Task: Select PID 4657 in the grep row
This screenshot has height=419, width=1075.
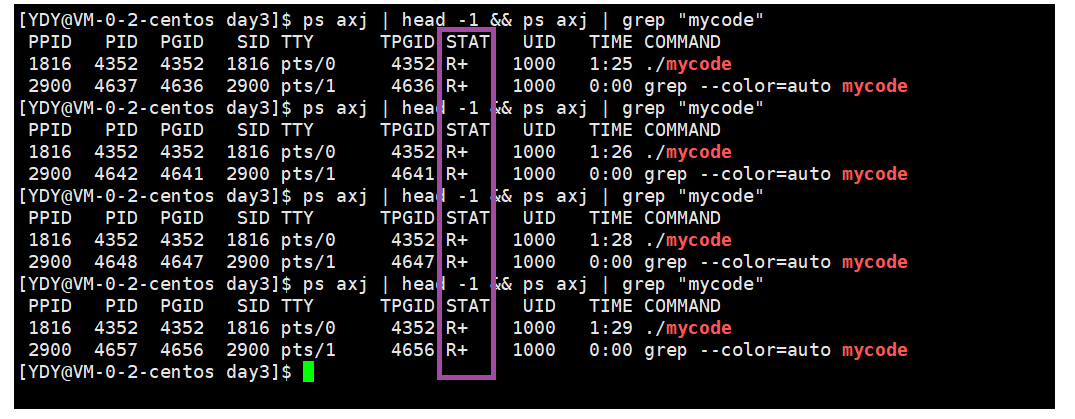Action: (116, 350)
